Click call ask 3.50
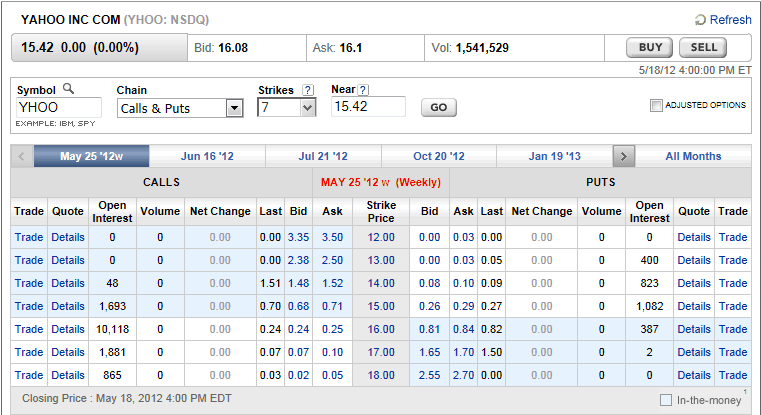This screenshot has height=415, width=761. [x=332, y=237]
